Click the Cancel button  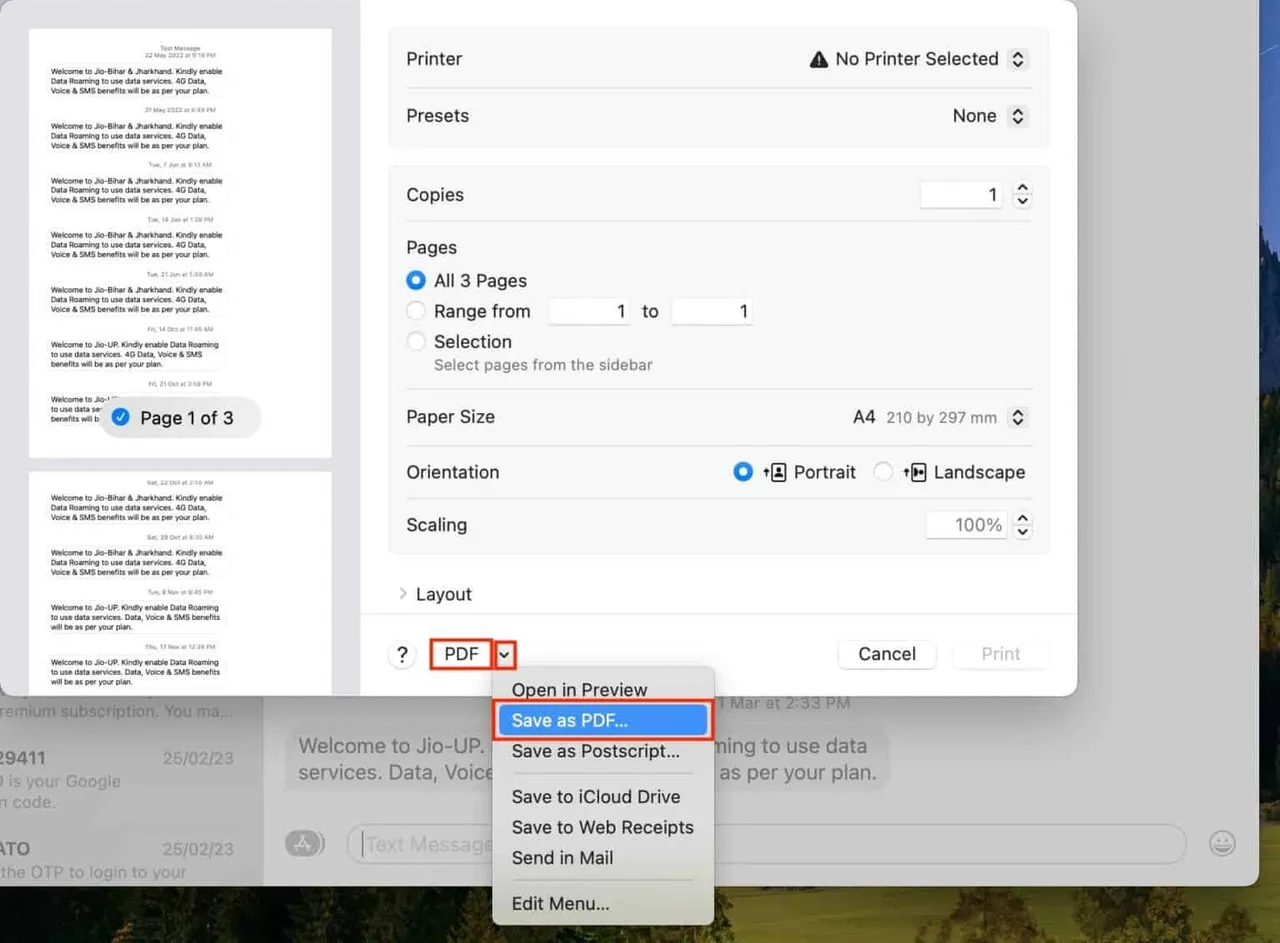pyautogui.click(x=886, y=654)
